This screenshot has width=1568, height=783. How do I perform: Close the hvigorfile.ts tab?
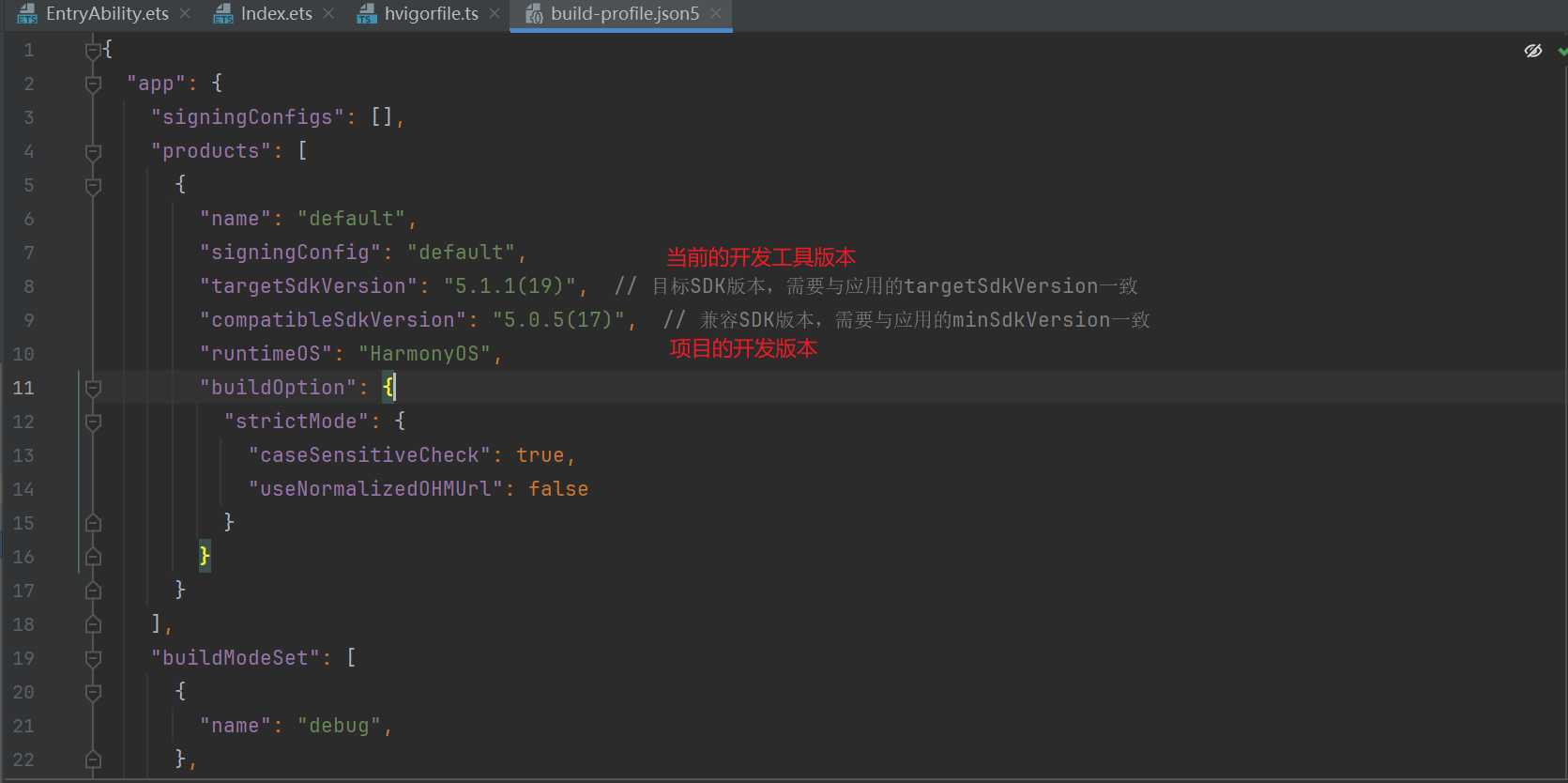click(495, 13)
